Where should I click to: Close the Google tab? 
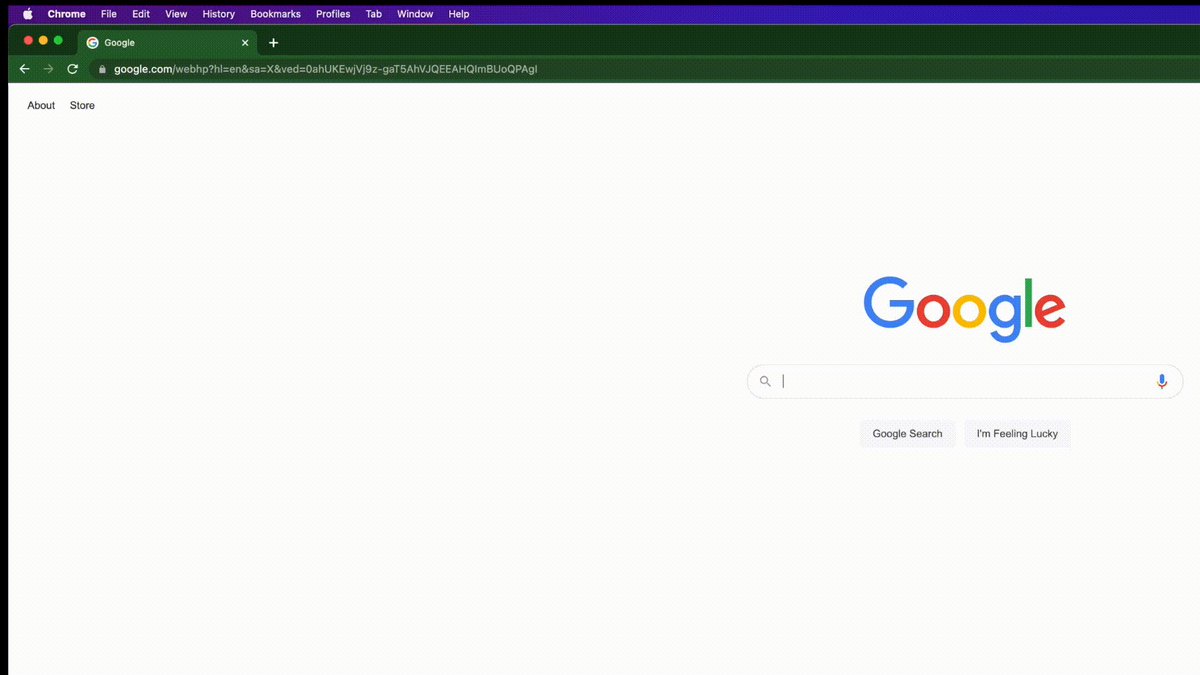click(245, 43)
